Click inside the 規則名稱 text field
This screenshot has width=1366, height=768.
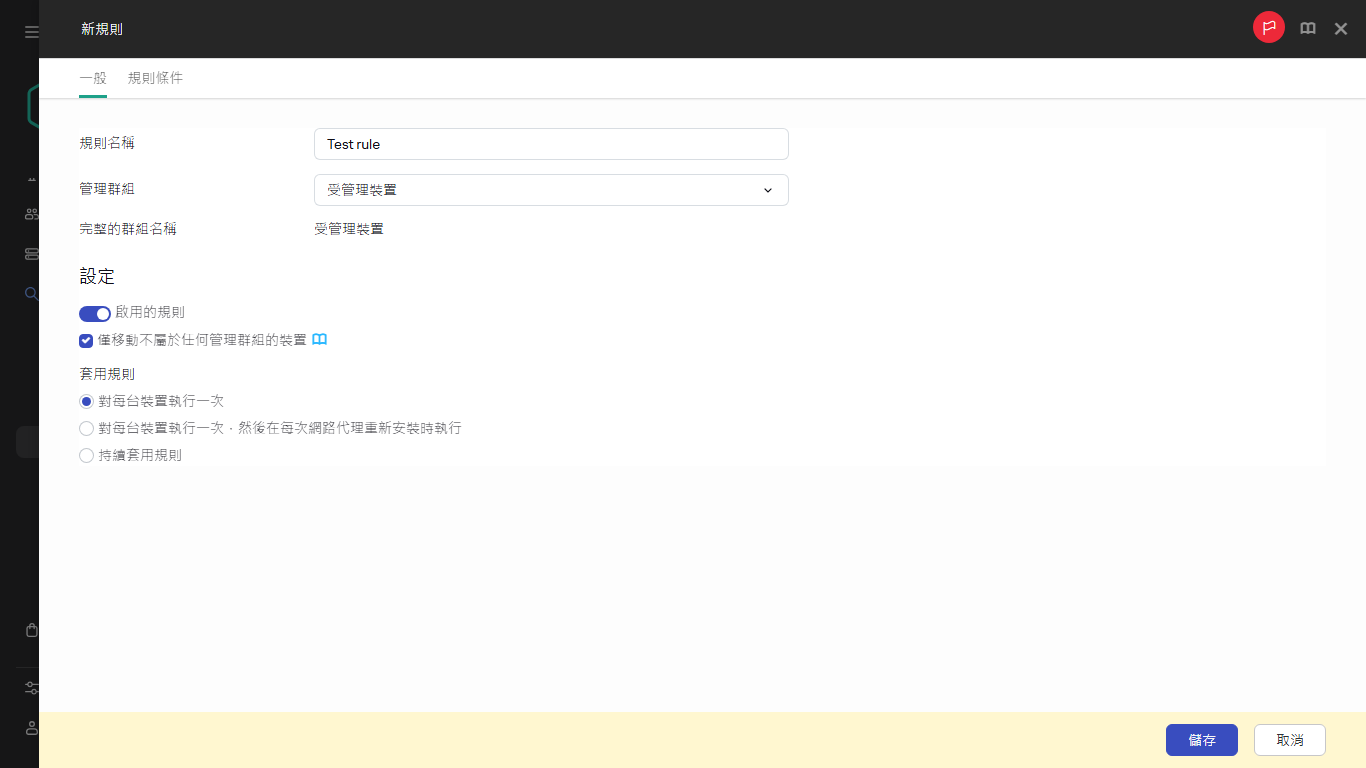550,144
